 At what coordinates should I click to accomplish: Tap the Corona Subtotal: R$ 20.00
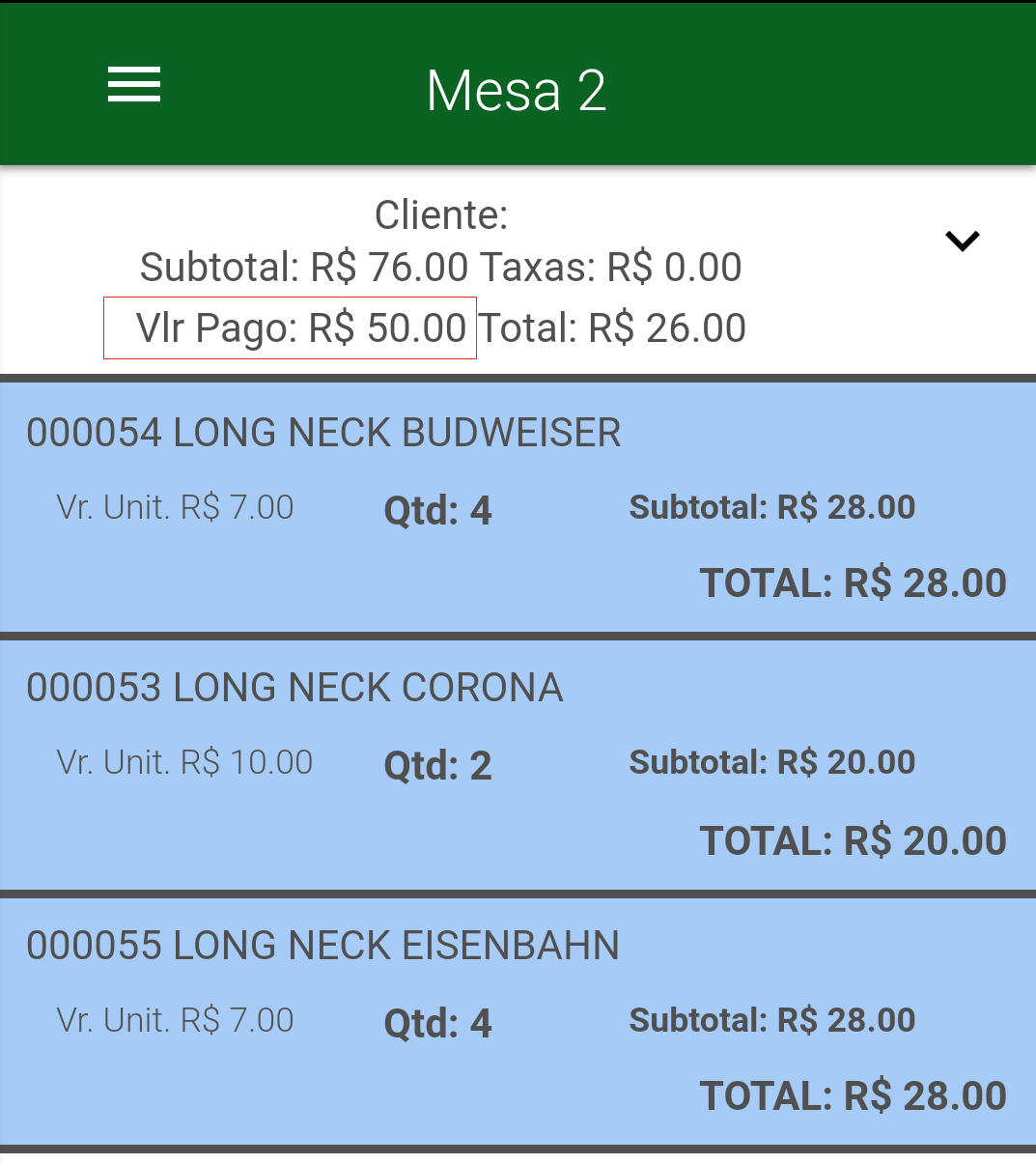tap(772, 762)
